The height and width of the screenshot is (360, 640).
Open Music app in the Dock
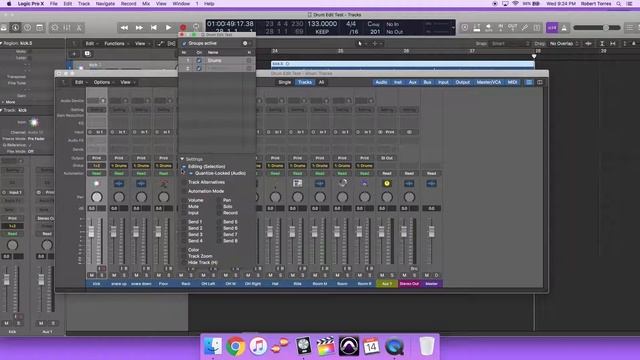(258, 347)
